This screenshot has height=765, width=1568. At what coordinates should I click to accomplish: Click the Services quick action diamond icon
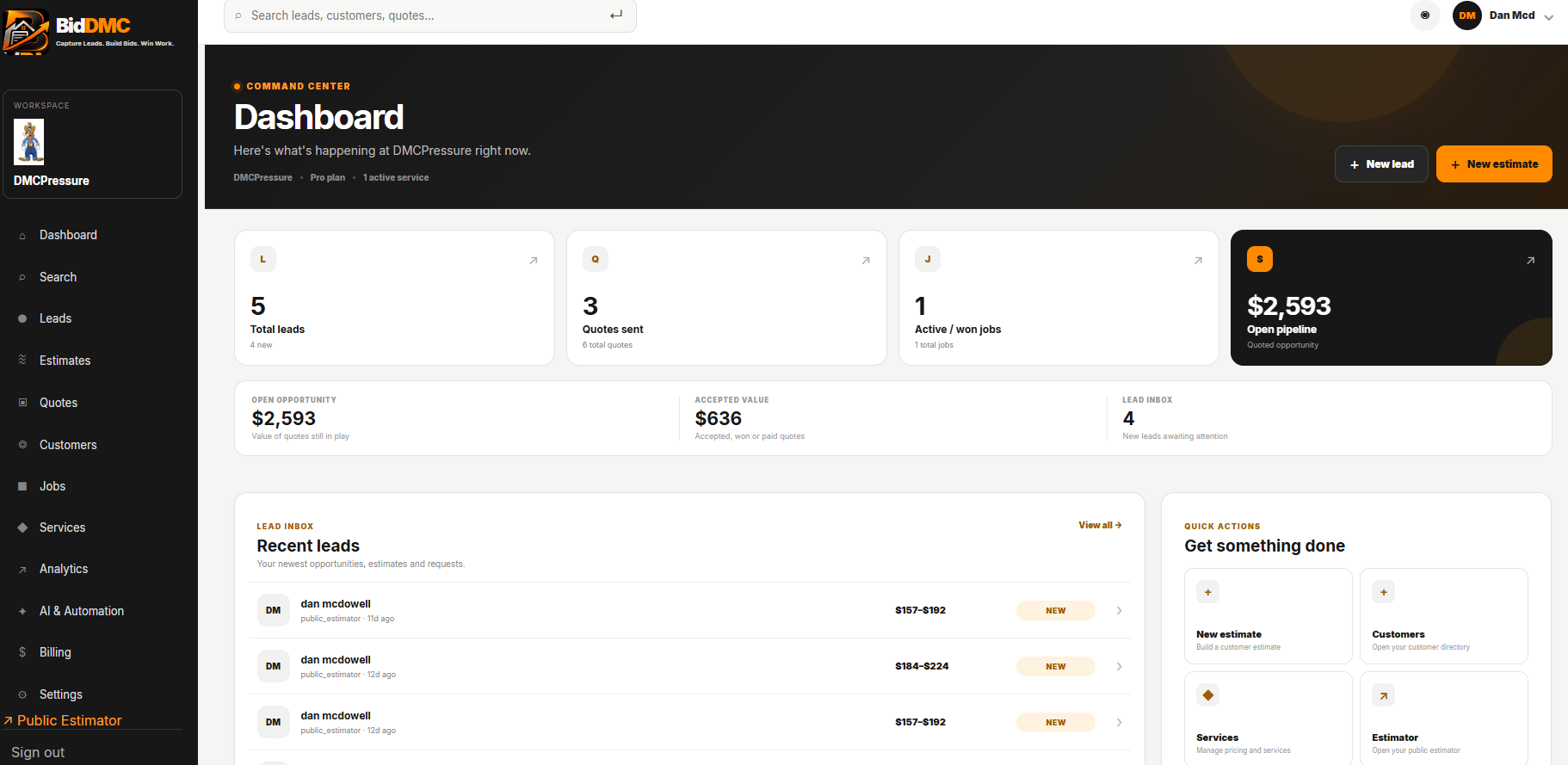[x=1208, y=695]
